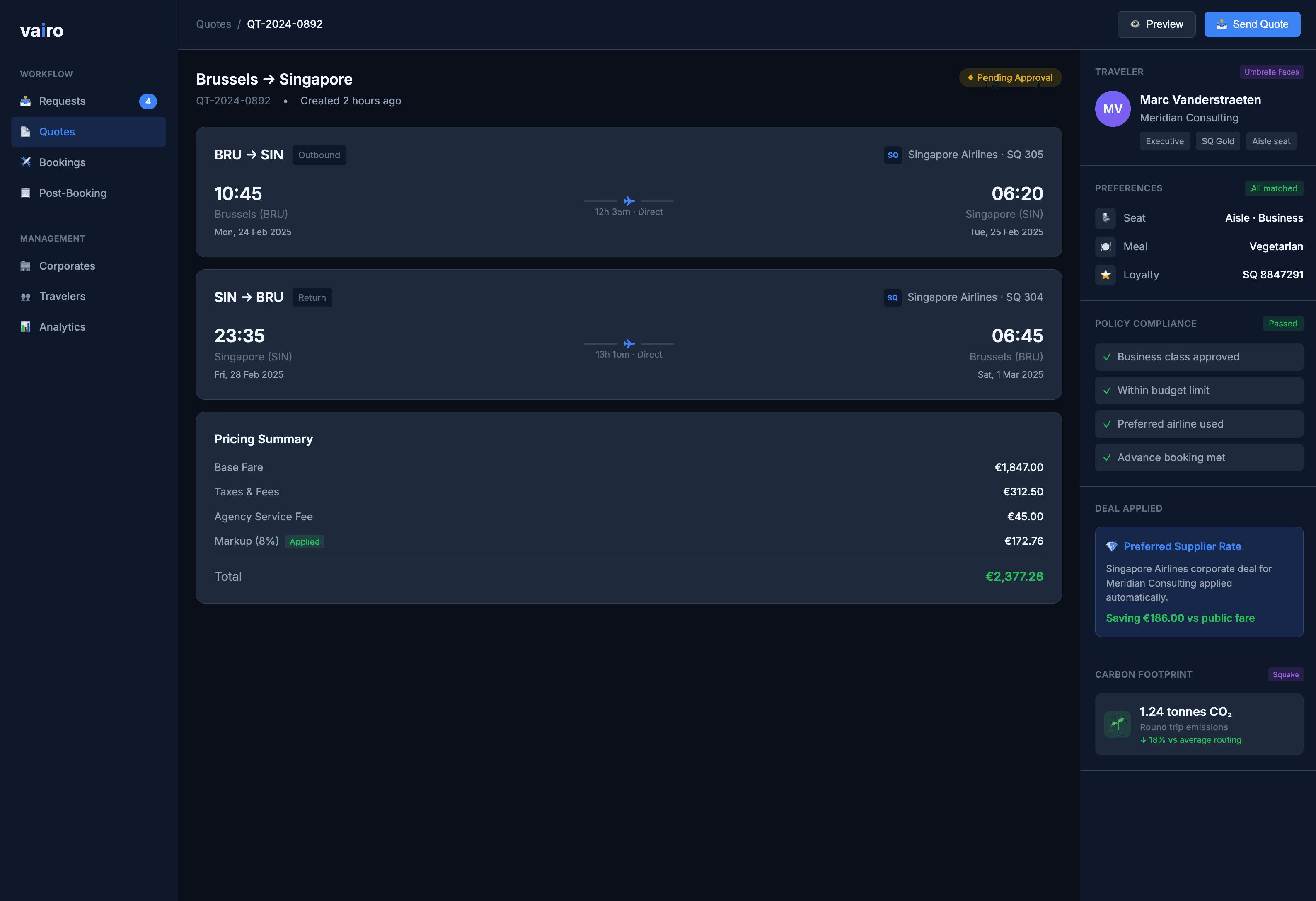This screenshot has width=1316, height=901.
Task: Open the Requests section in the sidebar
Action: click(62, 101)
